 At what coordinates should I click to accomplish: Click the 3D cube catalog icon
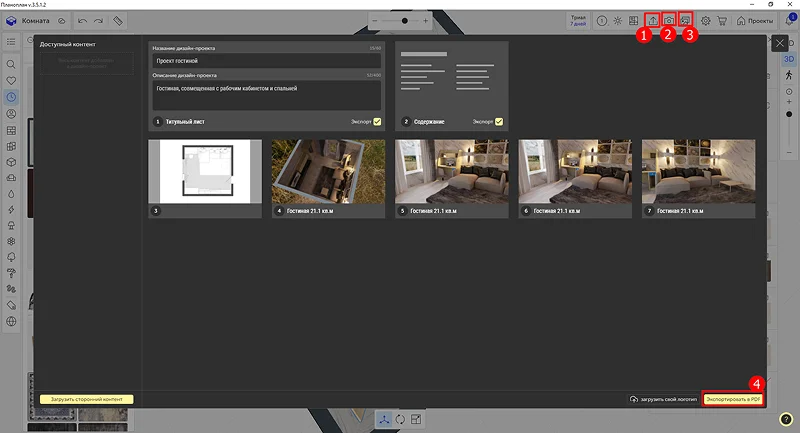click(11, 162)
